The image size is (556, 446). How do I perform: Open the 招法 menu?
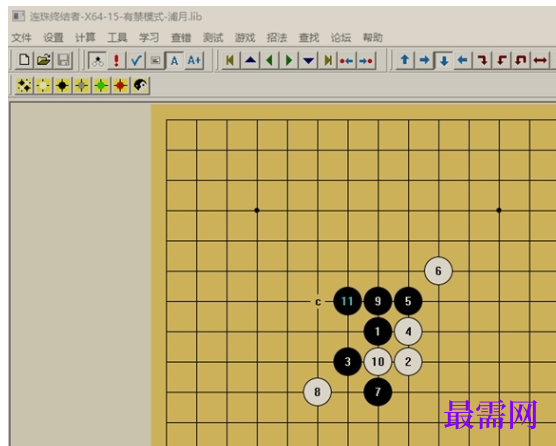277,37
